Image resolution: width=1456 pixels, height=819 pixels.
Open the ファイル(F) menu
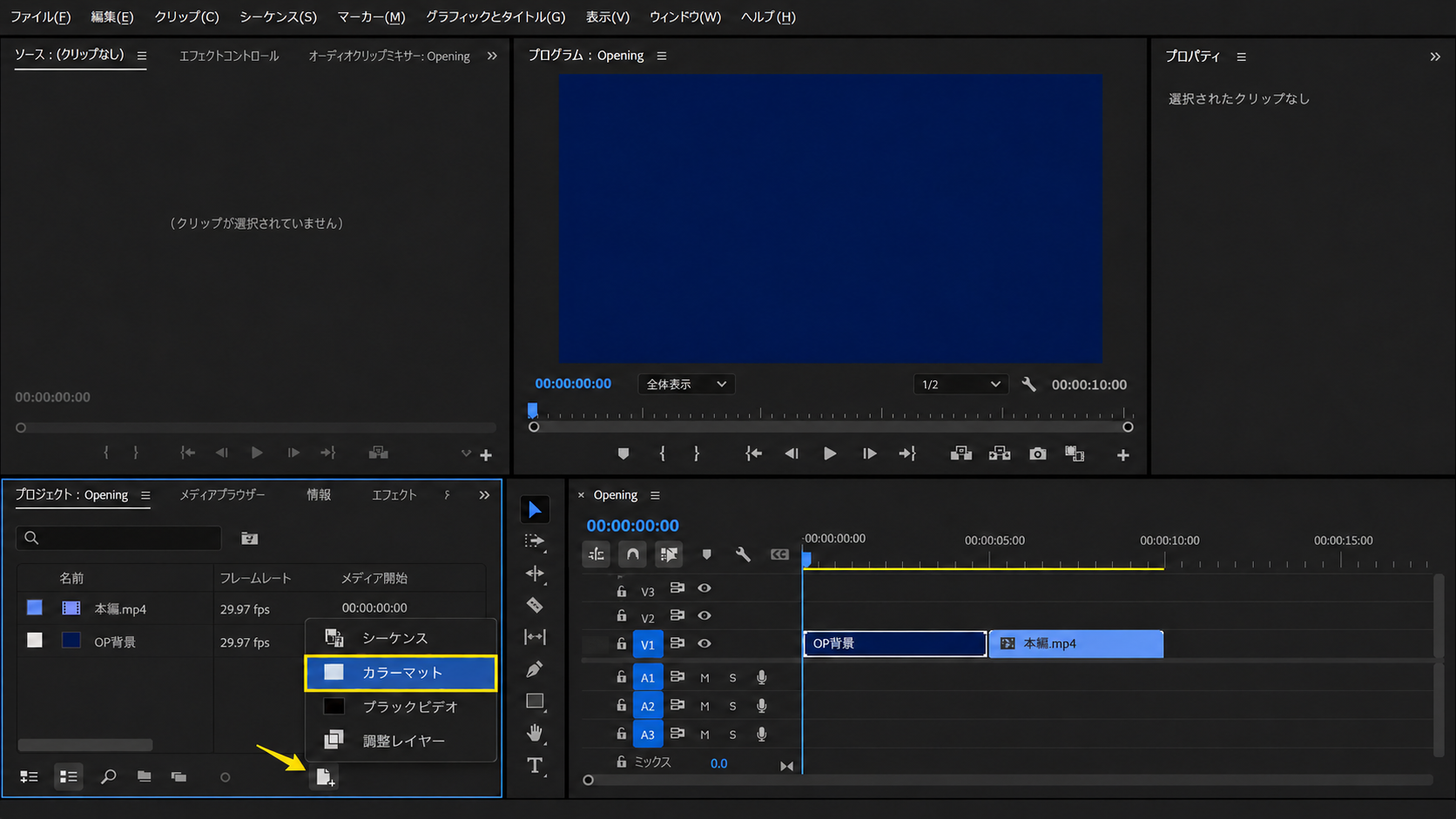[41, 17]
